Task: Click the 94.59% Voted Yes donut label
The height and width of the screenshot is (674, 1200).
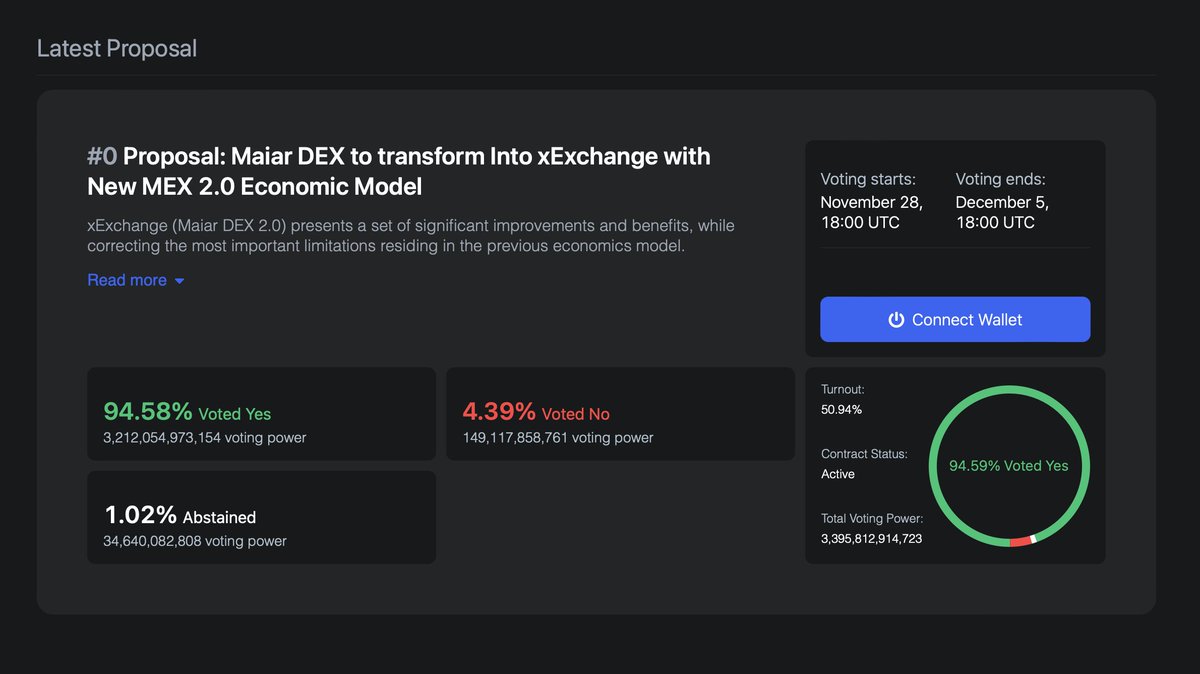Action: coord(1009,466)
